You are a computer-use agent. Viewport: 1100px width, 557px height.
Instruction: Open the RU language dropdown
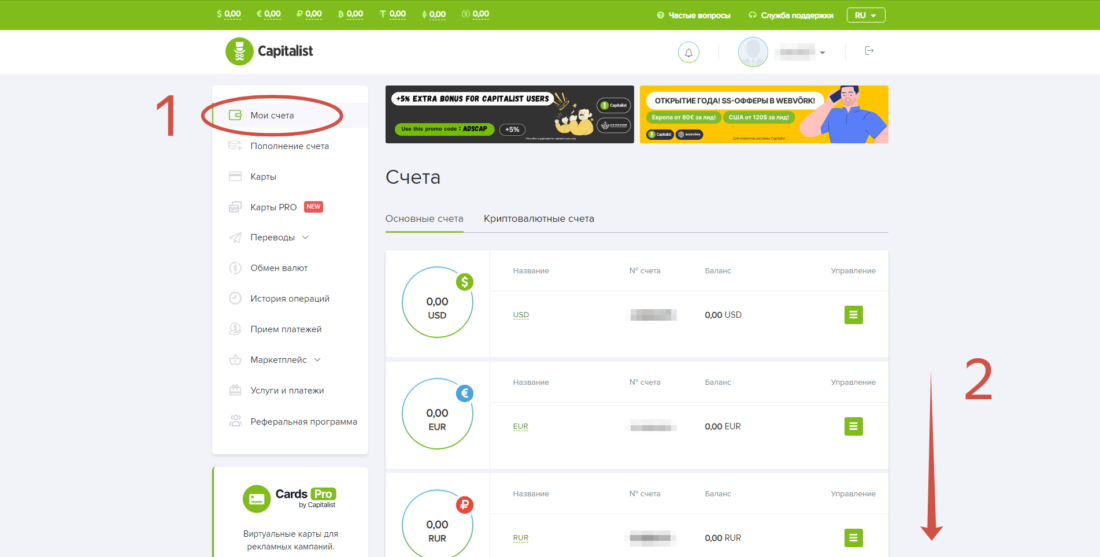866,15
